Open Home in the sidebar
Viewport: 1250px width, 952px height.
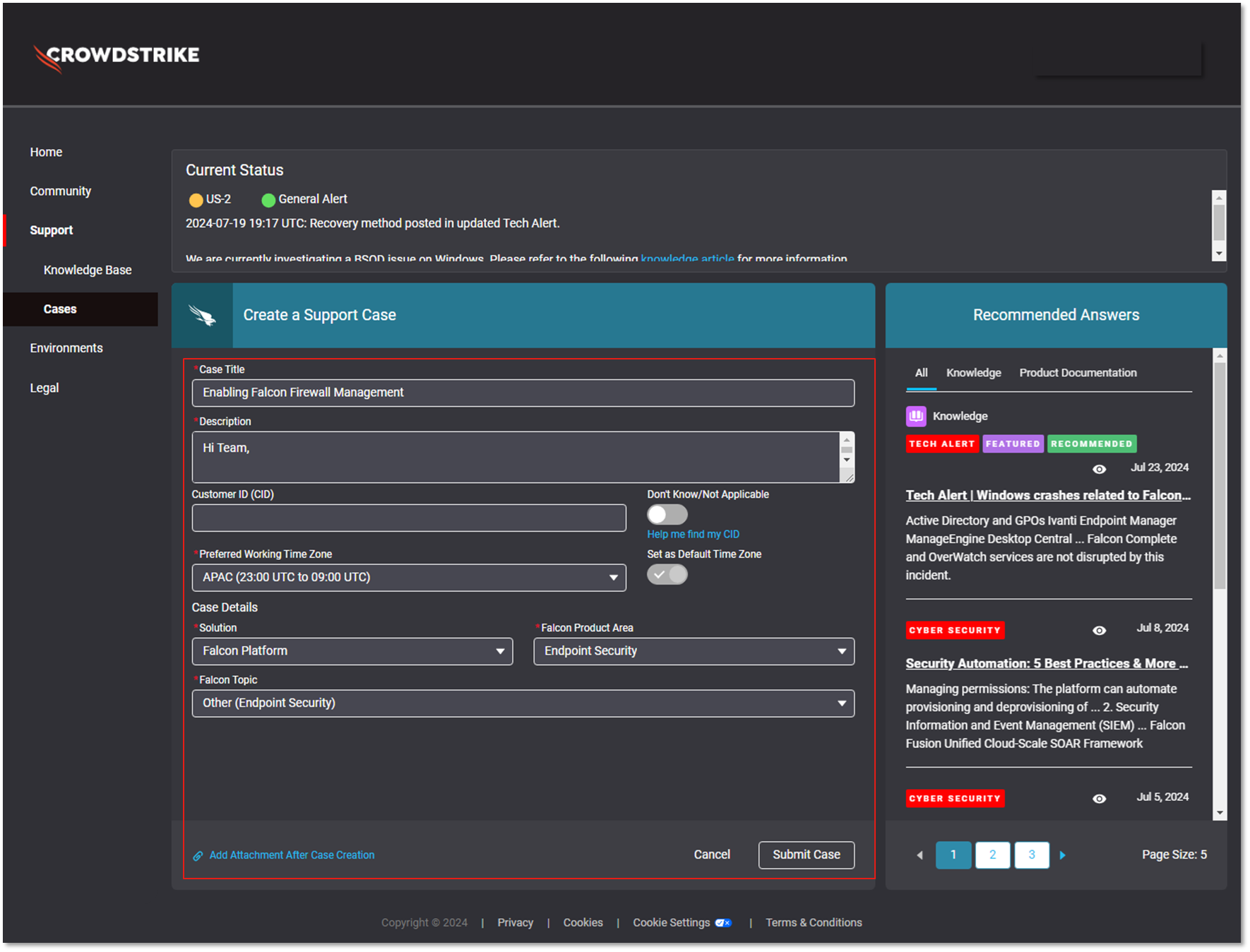(46, 153)
